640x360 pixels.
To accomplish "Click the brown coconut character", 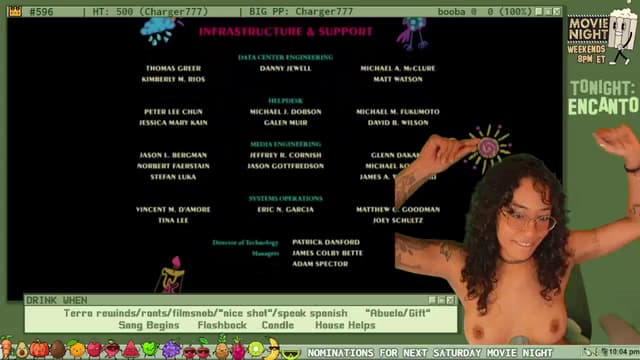I will click(x=58, y=349).
